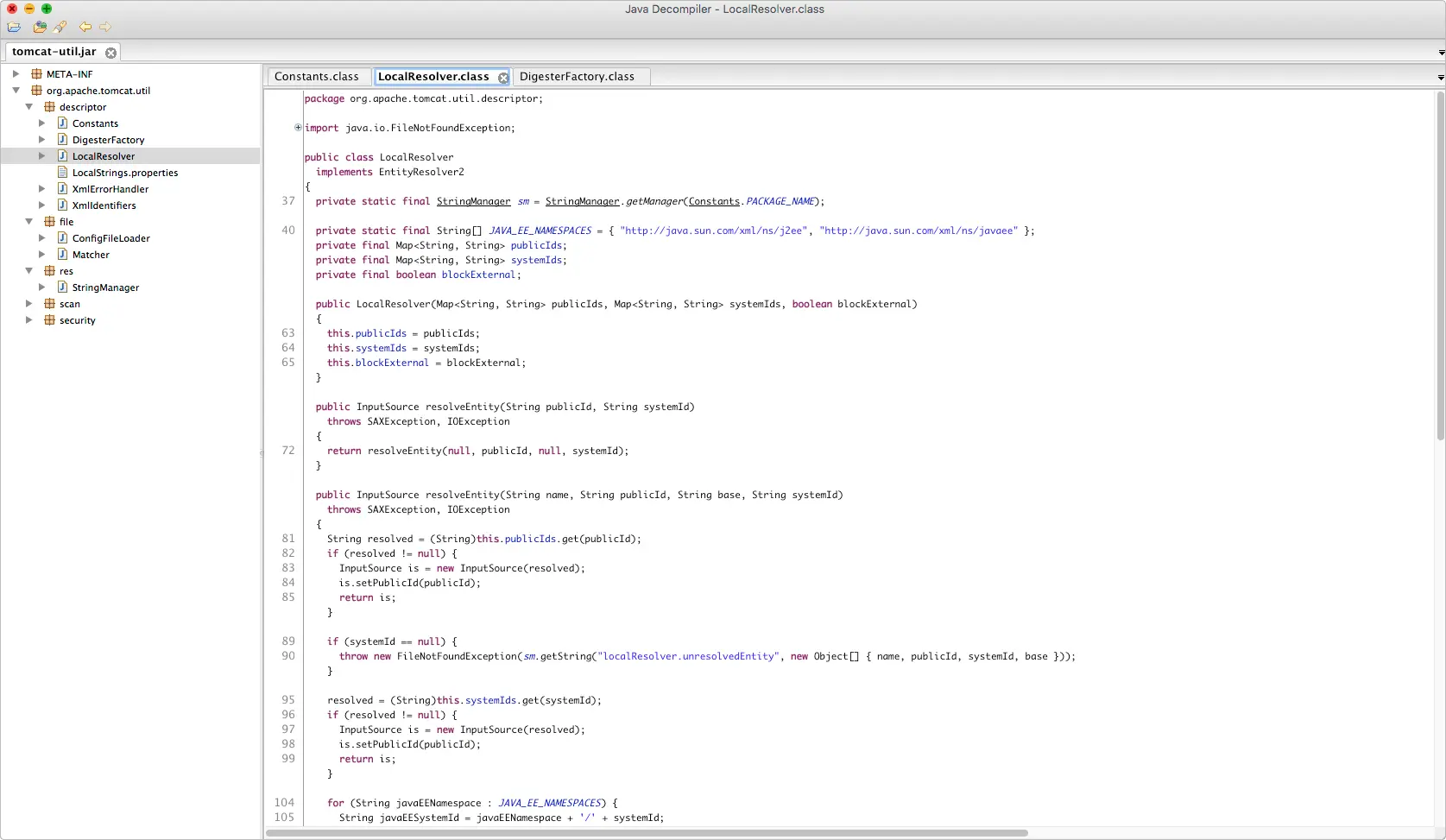This screenshot has height=840, width=1446.
Task: Click the Matcher class file icon
Action: [62, 255]
